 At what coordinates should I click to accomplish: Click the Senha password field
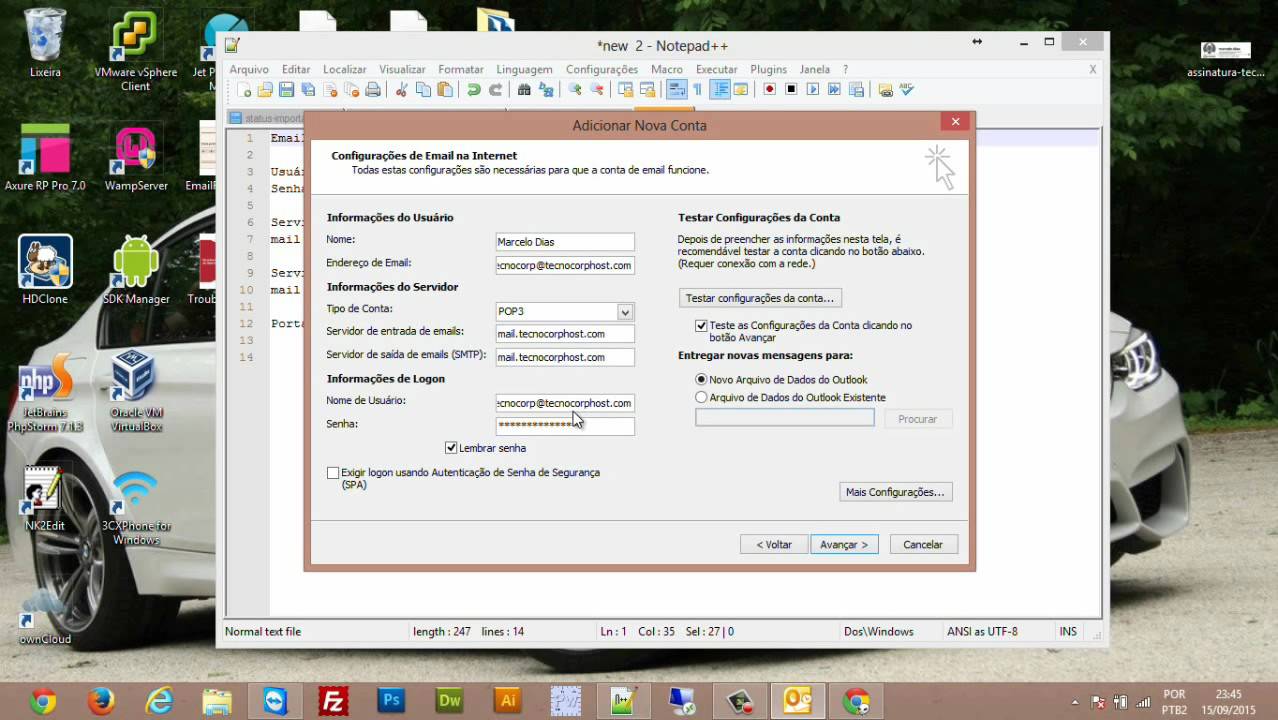coord(565,425)
